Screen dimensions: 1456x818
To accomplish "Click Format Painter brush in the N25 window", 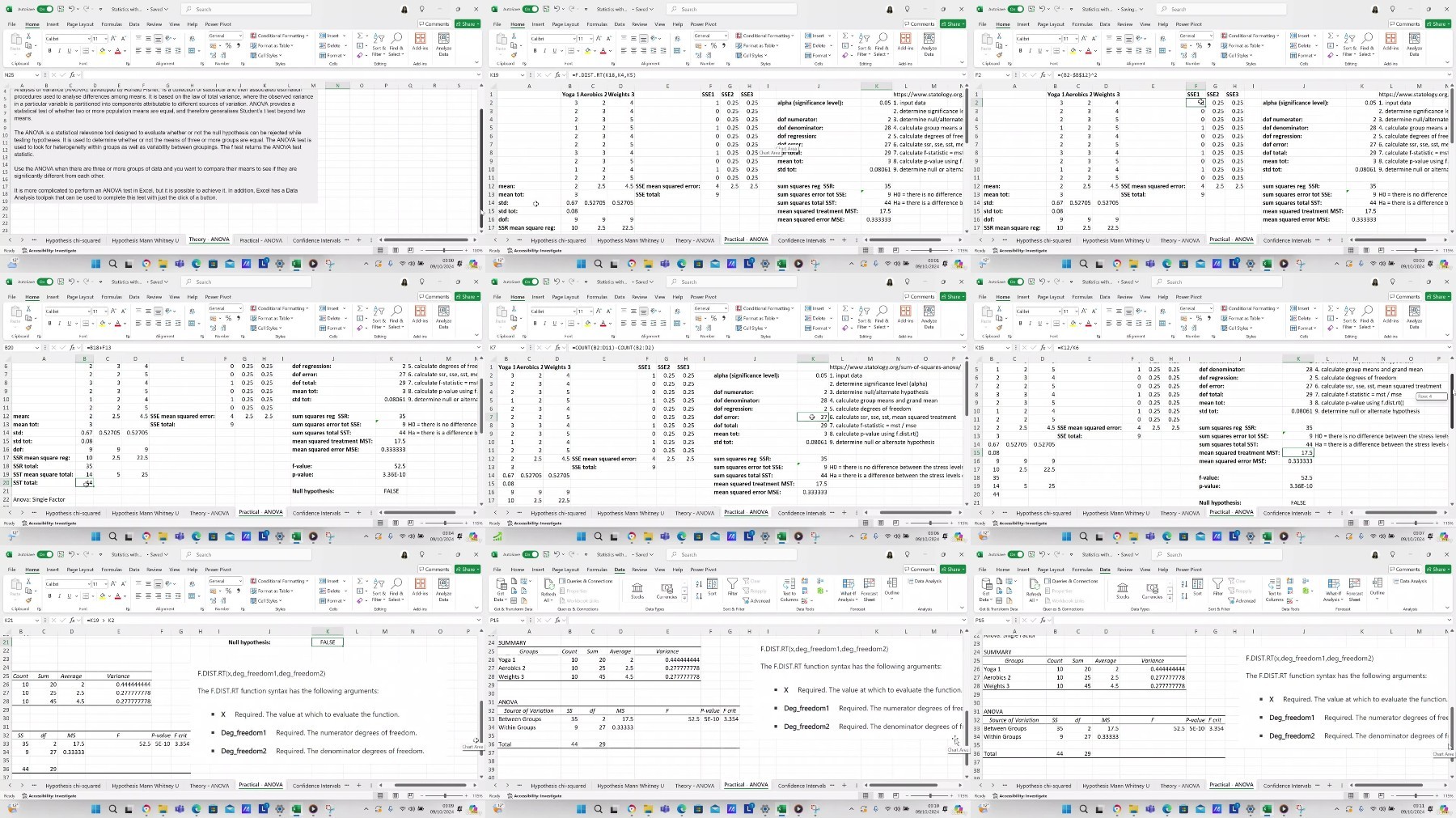I will [x=28, y=55].
